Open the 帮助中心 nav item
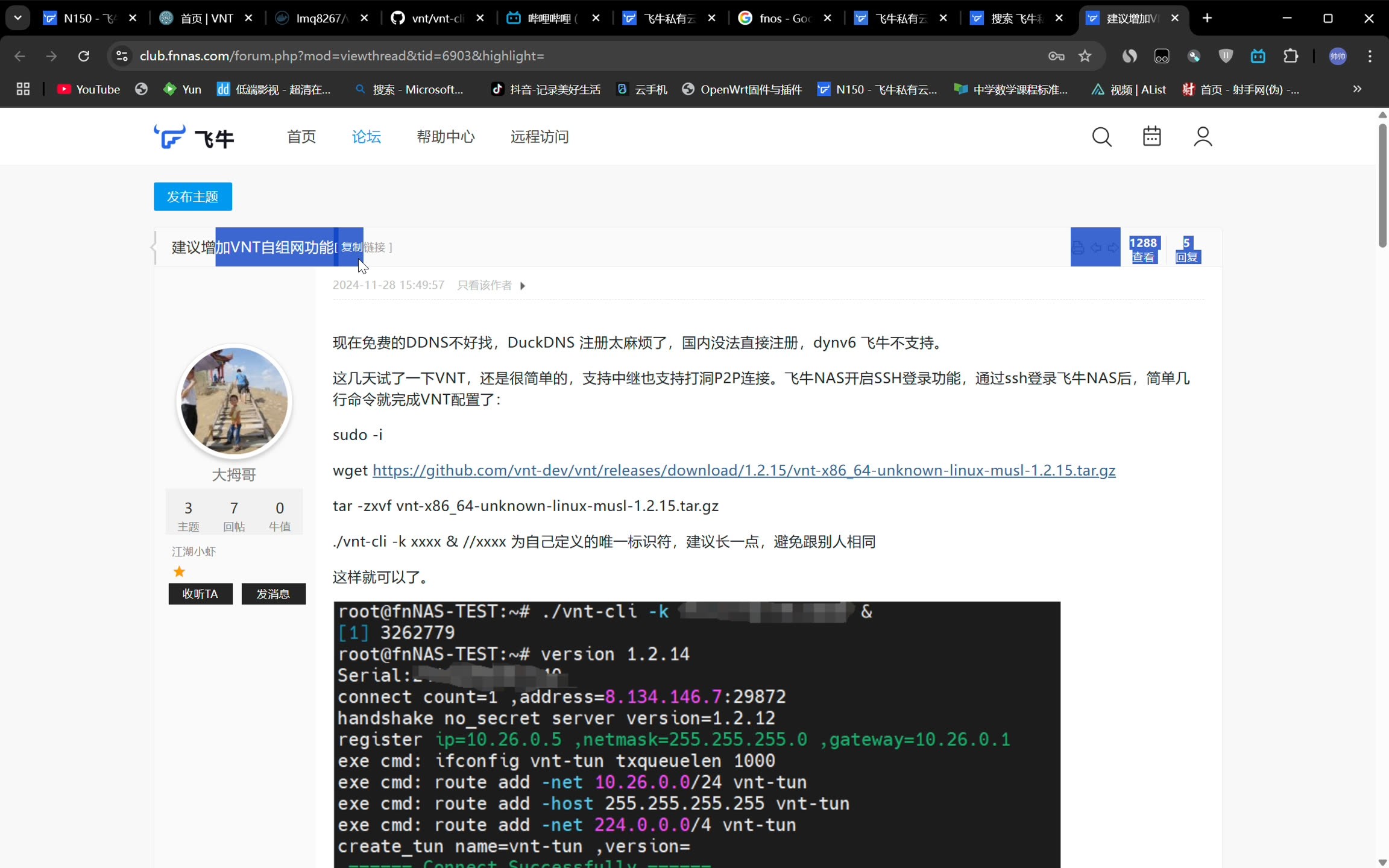This screenshot has width=1389, height=868. 446,137
